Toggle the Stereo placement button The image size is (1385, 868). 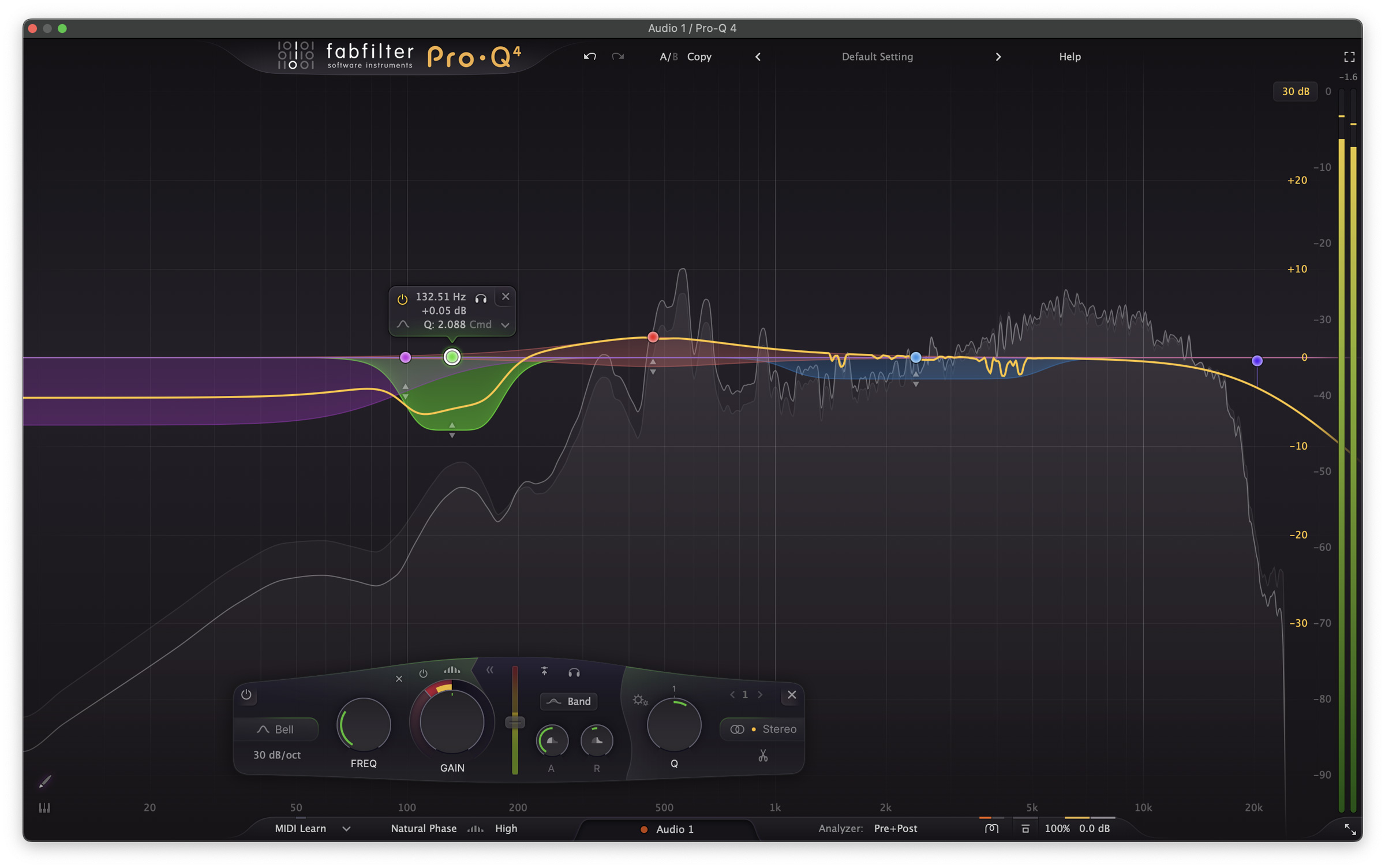point(762,729)
